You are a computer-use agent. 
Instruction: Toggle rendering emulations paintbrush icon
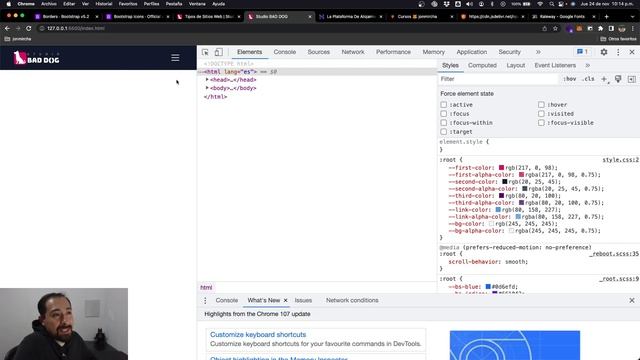[x=618, y=79]
